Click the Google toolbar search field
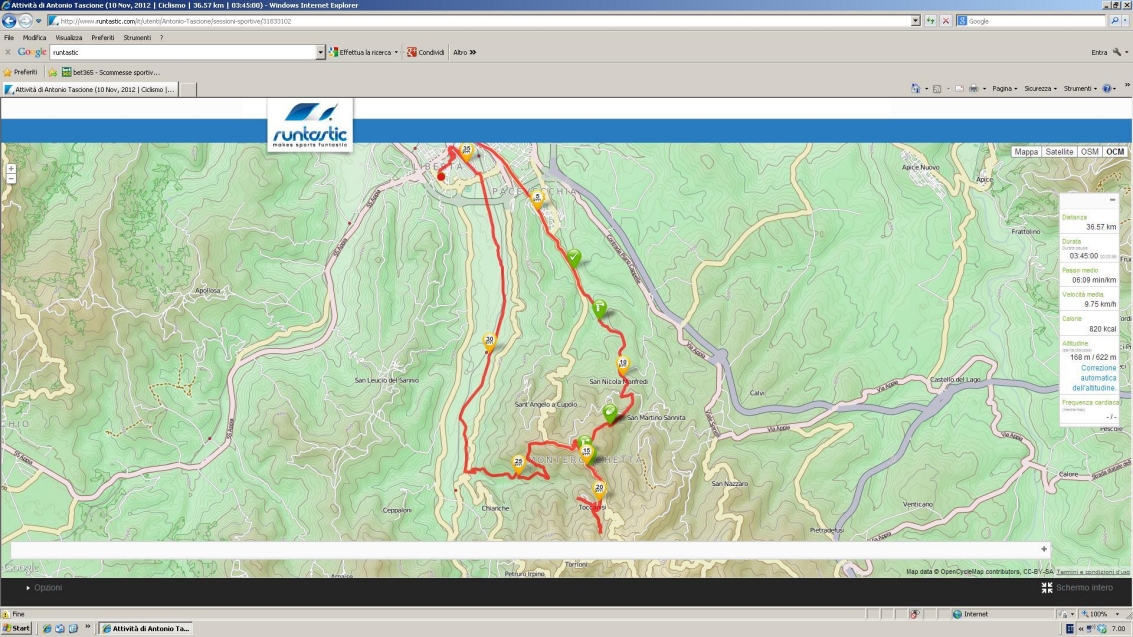 coord(184,52)
